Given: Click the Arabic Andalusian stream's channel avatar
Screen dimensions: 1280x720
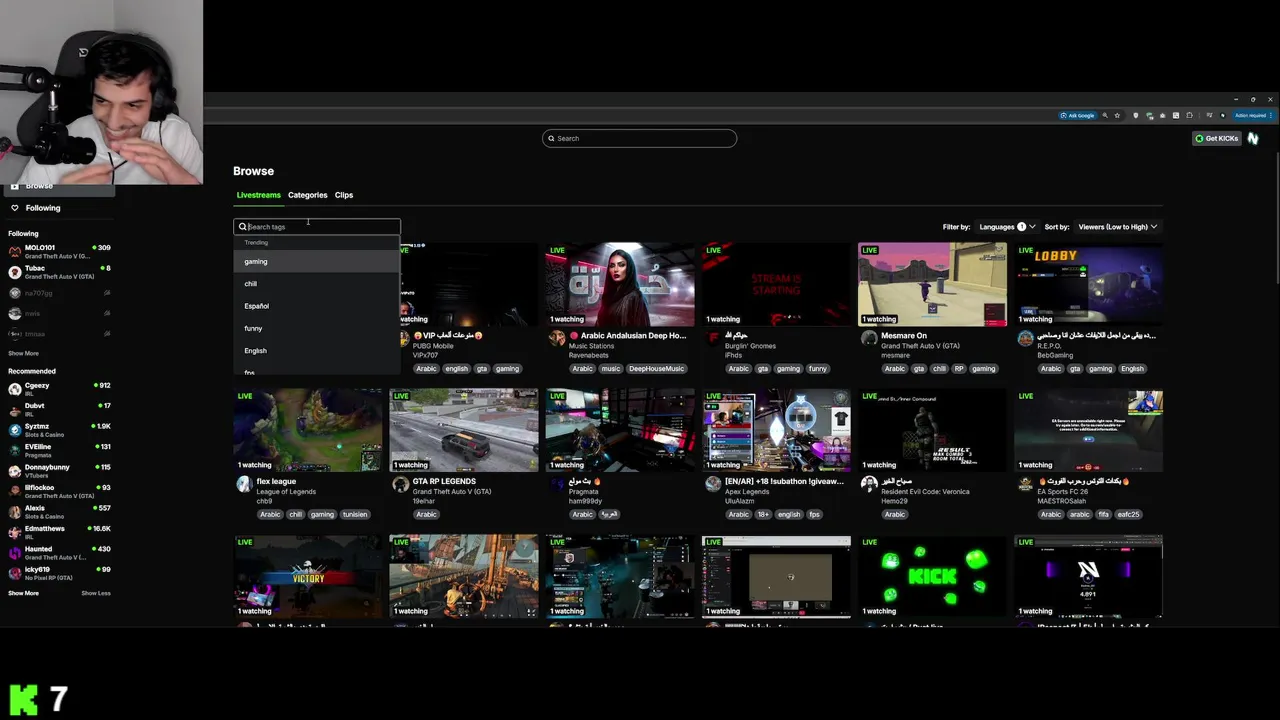Looking at the screenshot, I should pyautogui.click(x=556, y=338).
